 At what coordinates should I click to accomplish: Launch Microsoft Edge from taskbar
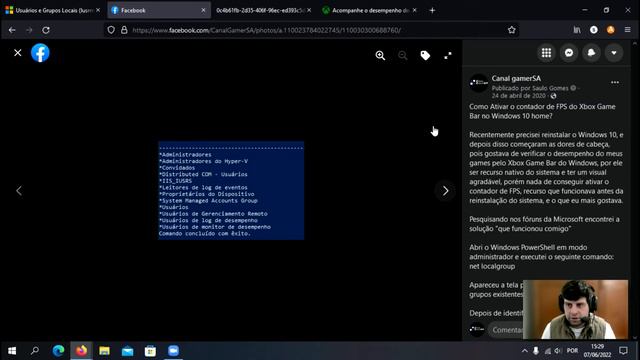coord(58,351)
